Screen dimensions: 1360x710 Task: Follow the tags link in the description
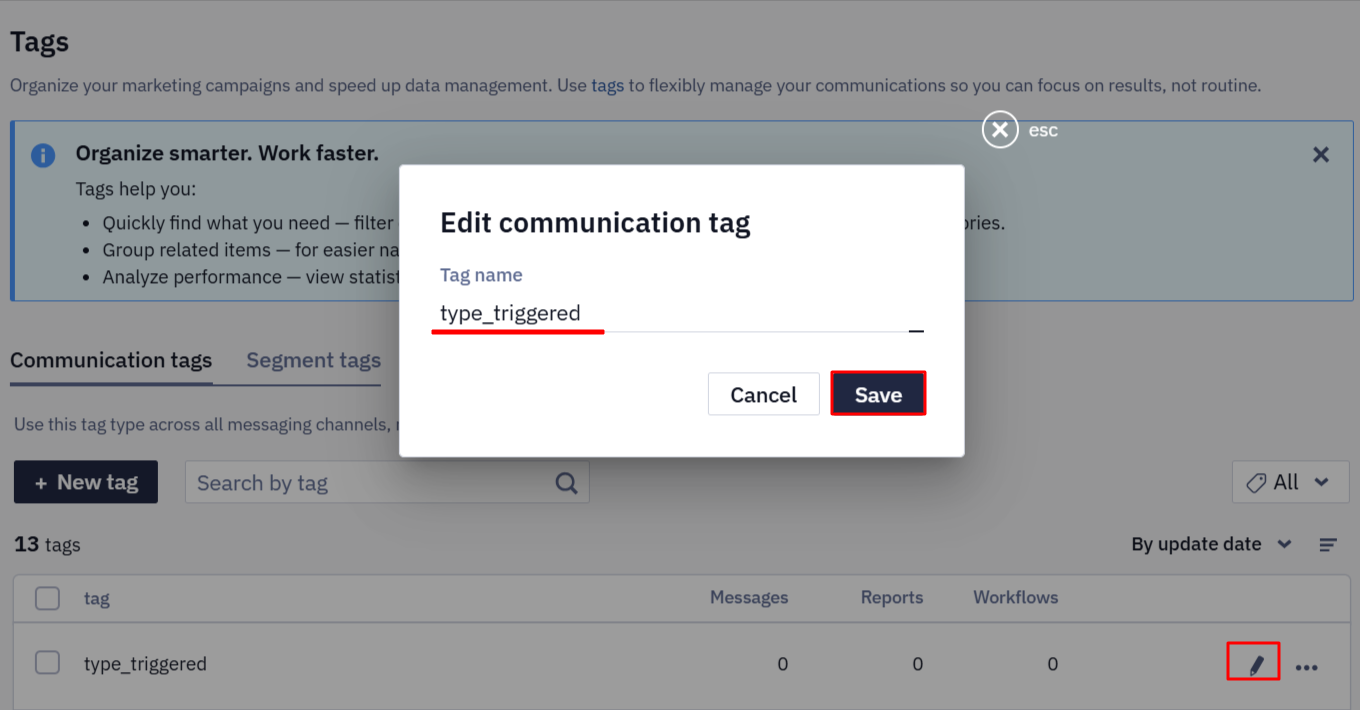pos(607,86)
